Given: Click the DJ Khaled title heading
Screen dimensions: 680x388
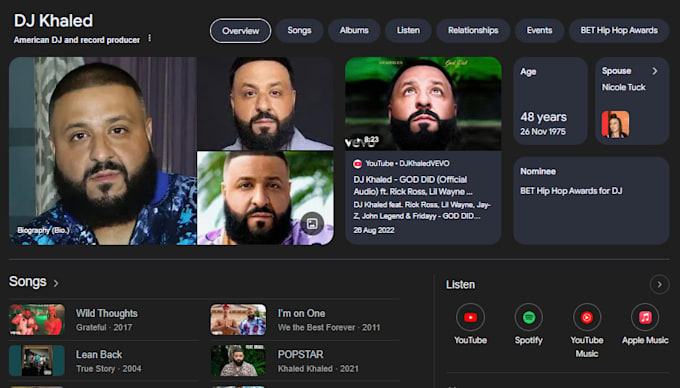Looking at the screenshot, I should pos(53,21).
